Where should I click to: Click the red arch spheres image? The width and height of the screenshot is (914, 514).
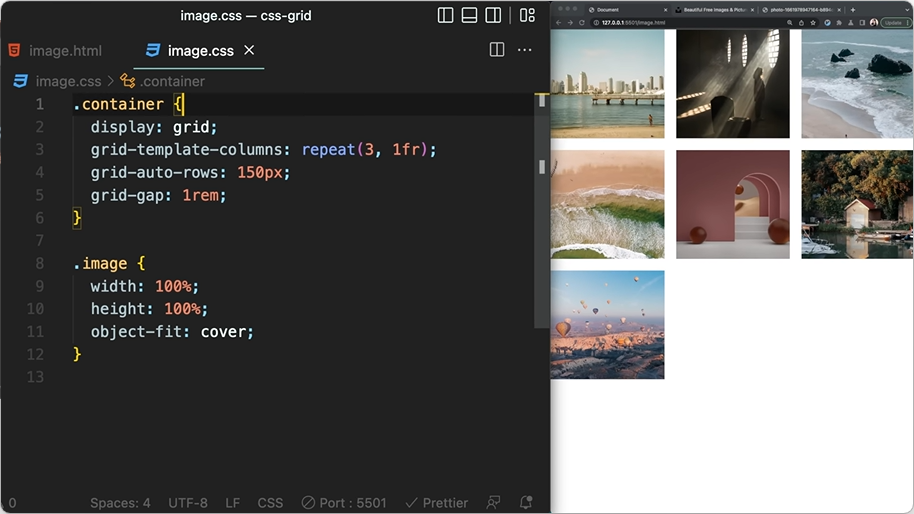tap(733, 204)
